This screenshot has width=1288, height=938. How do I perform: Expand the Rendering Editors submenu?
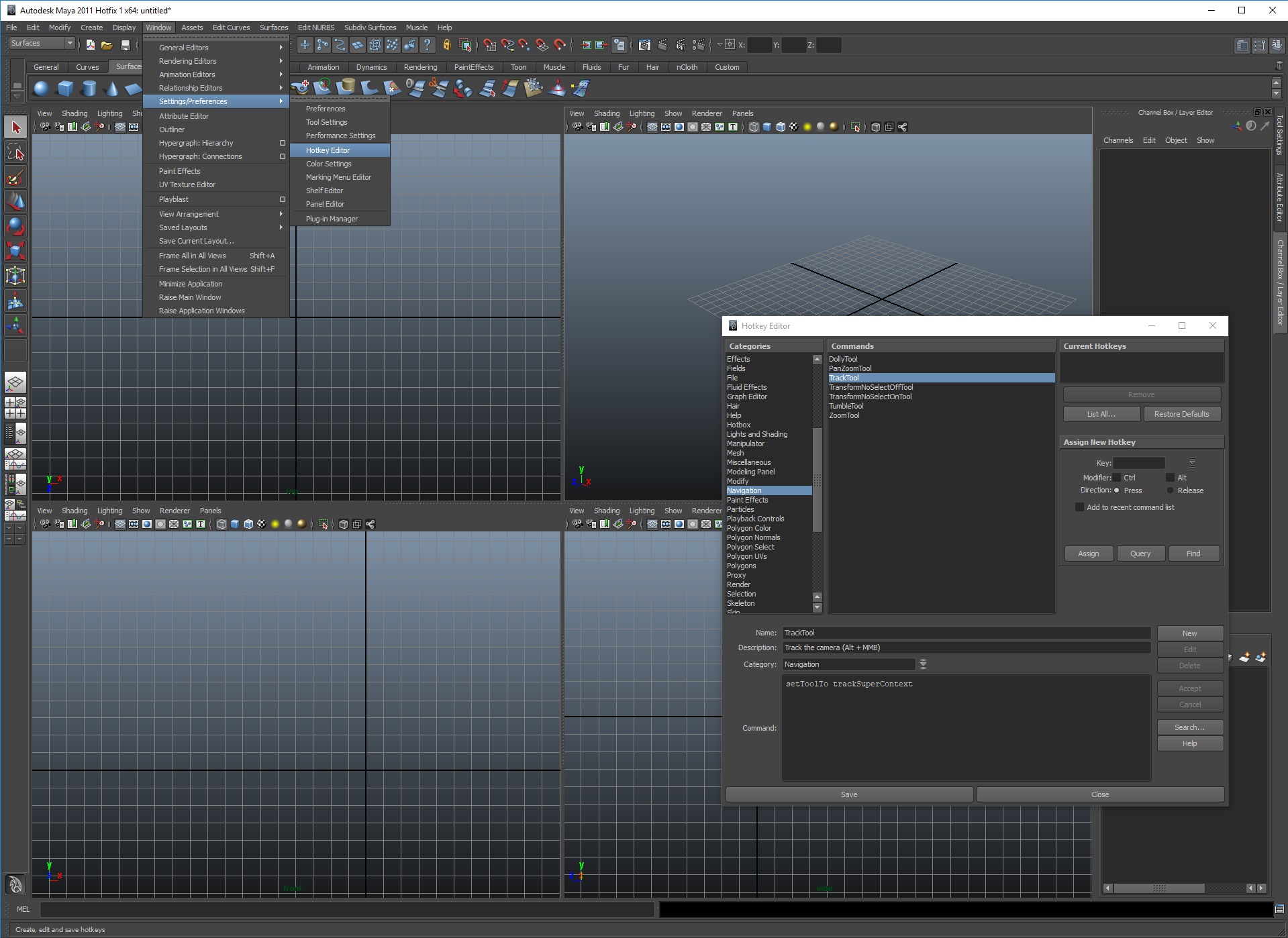pos(217,61)
